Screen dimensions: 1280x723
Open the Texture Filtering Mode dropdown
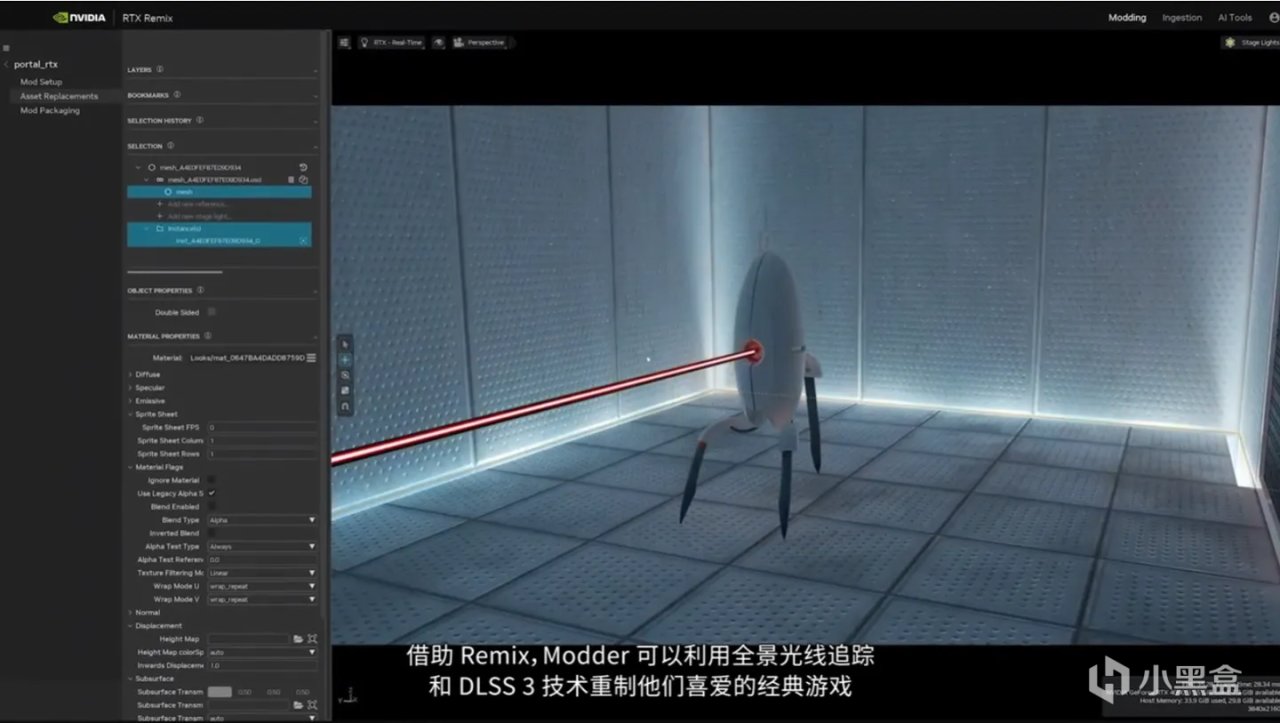(262, 573)
